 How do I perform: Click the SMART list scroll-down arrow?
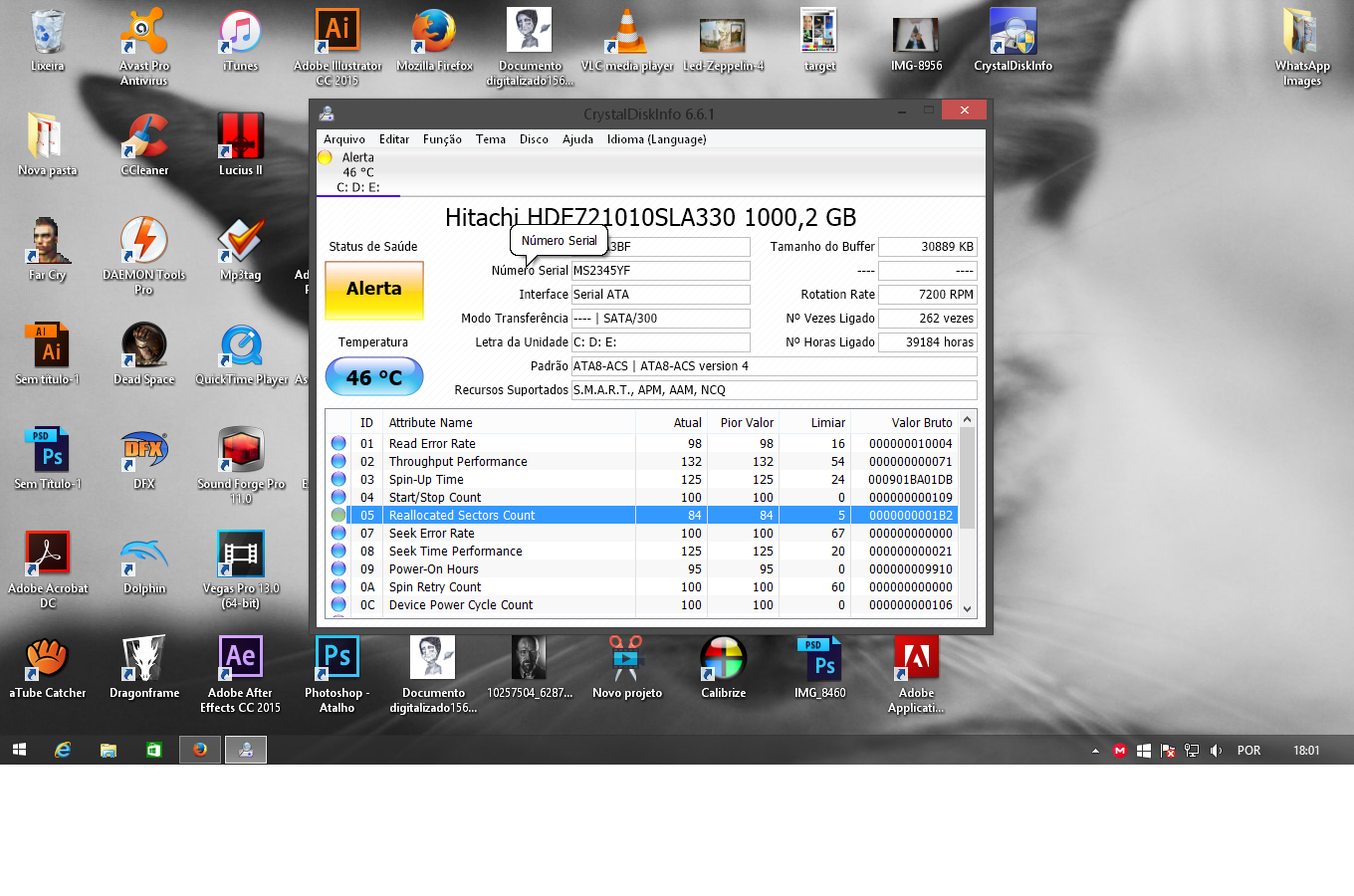point(967,607)
